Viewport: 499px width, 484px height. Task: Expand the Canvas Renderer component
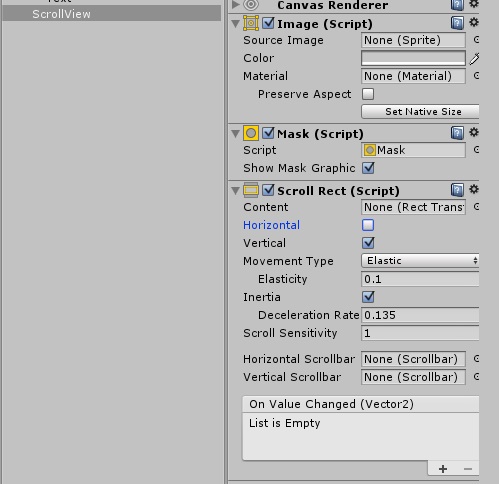pos(236,5)
